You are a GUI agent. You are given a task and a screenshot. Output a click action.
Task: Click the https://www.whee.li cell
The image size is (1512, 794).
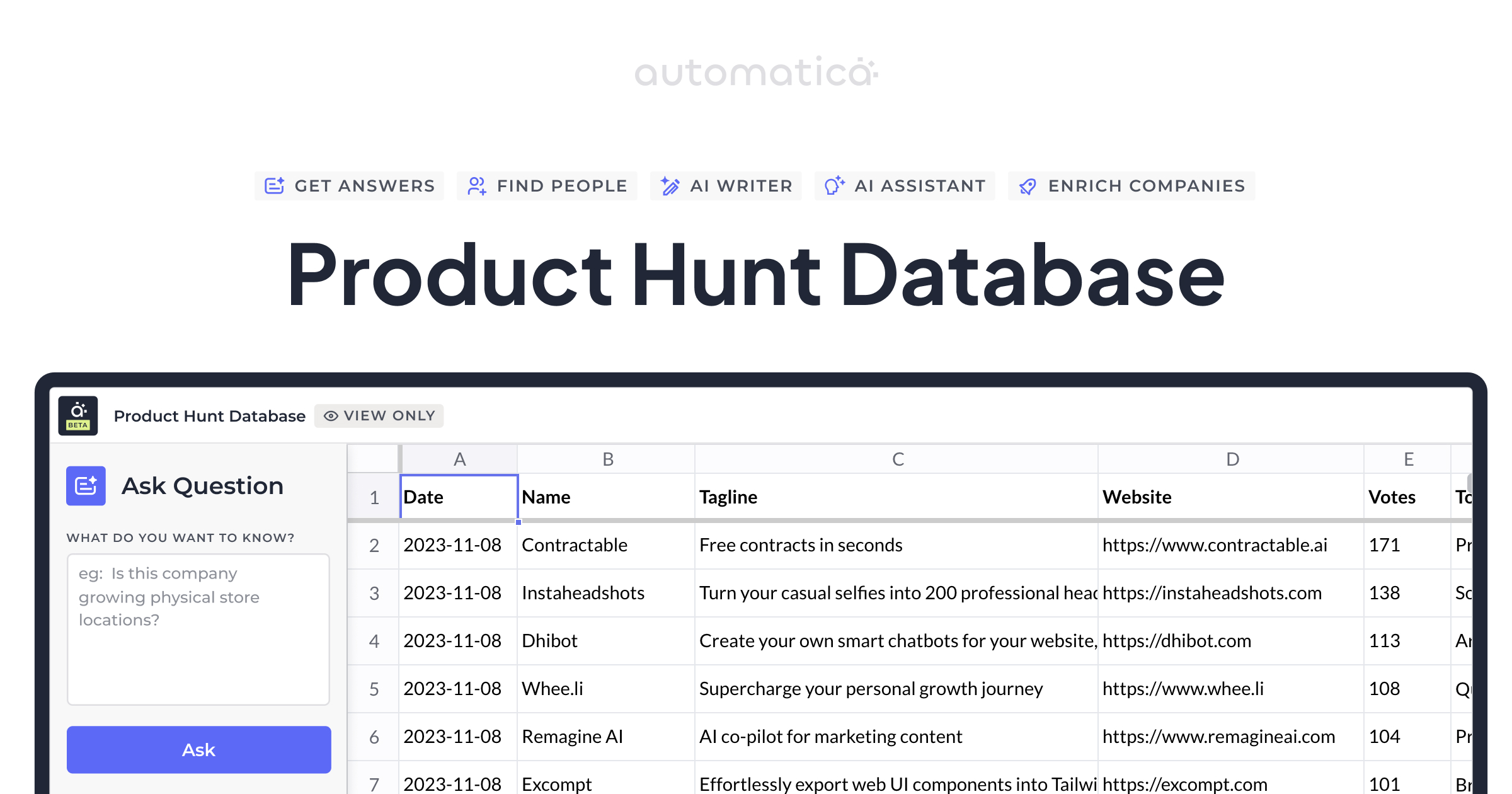click(x=1231, y=689)
